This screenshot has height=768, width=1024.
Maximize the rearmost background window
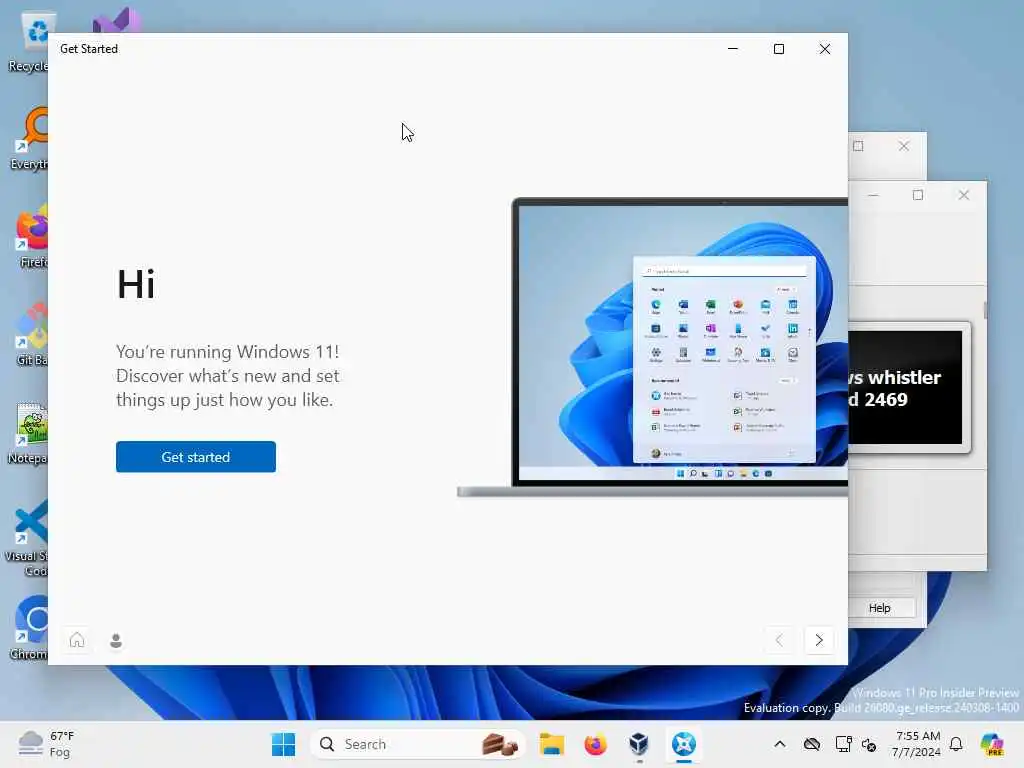[858, 146]
